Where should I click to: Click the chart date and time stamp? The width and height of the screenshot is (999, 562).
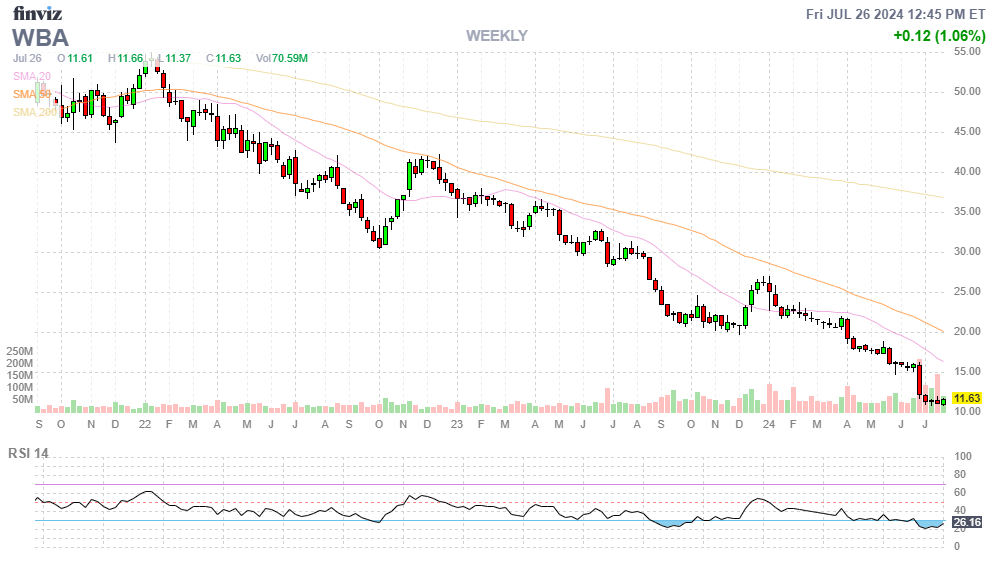pos(897,14)
